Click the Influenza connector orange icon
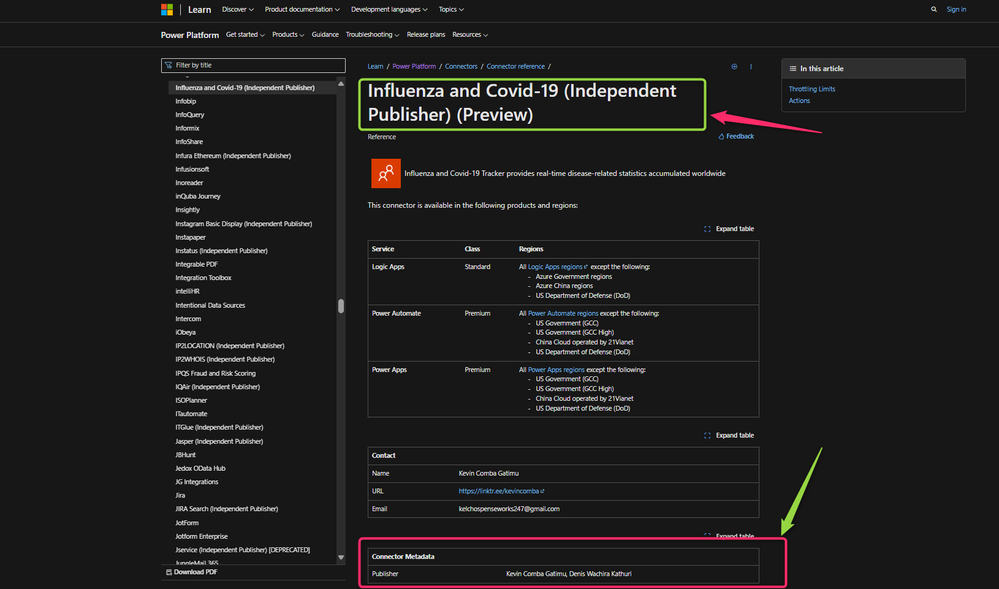999x589 pixels. click(x=386, y=173)
